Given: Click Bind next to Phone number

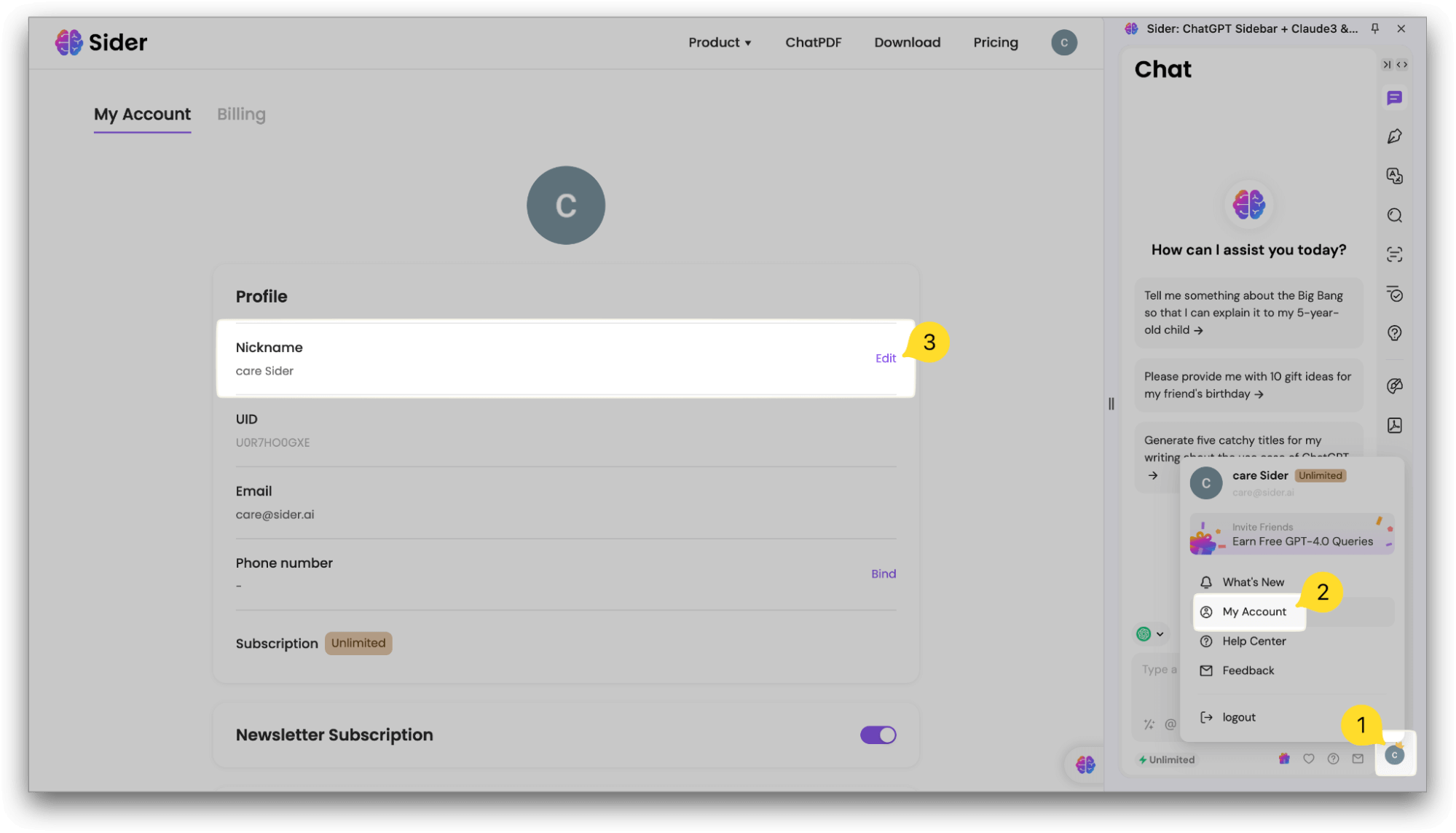Looking at the screenshot, I should (883, 574).
